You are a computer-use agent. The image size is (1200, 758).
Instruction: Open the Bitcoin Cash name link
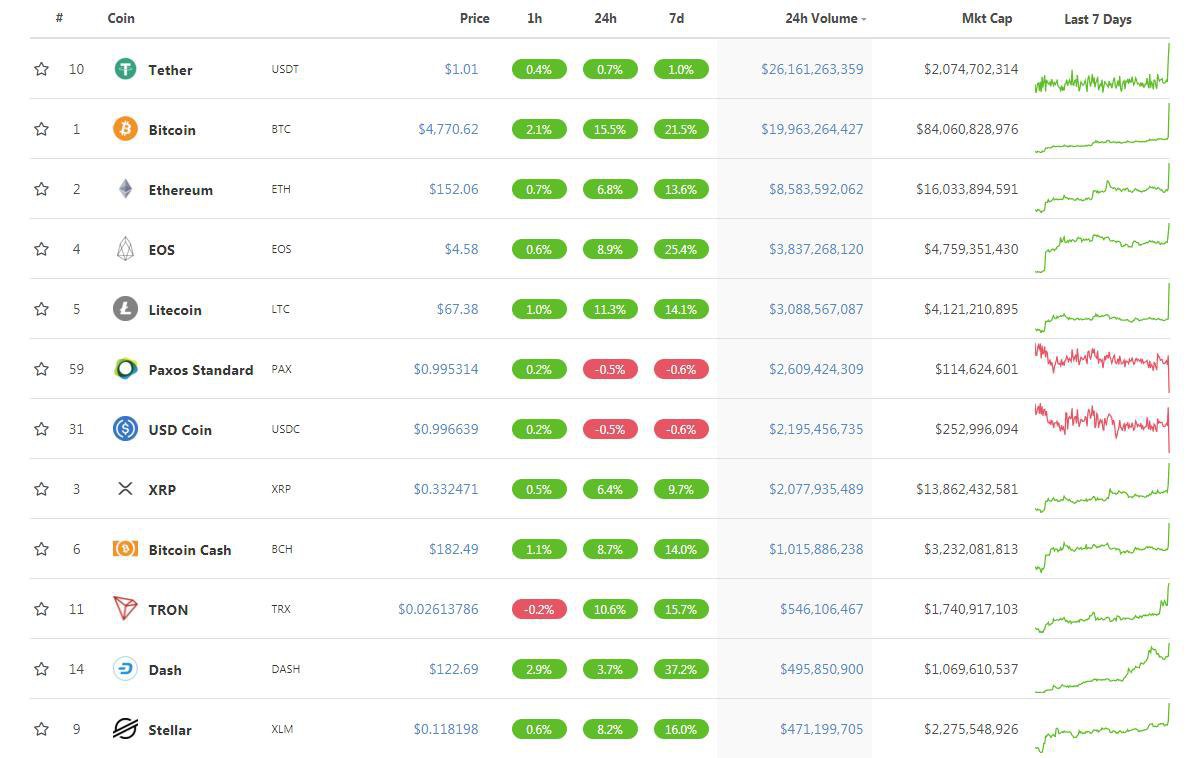click(x=189, y=550)
